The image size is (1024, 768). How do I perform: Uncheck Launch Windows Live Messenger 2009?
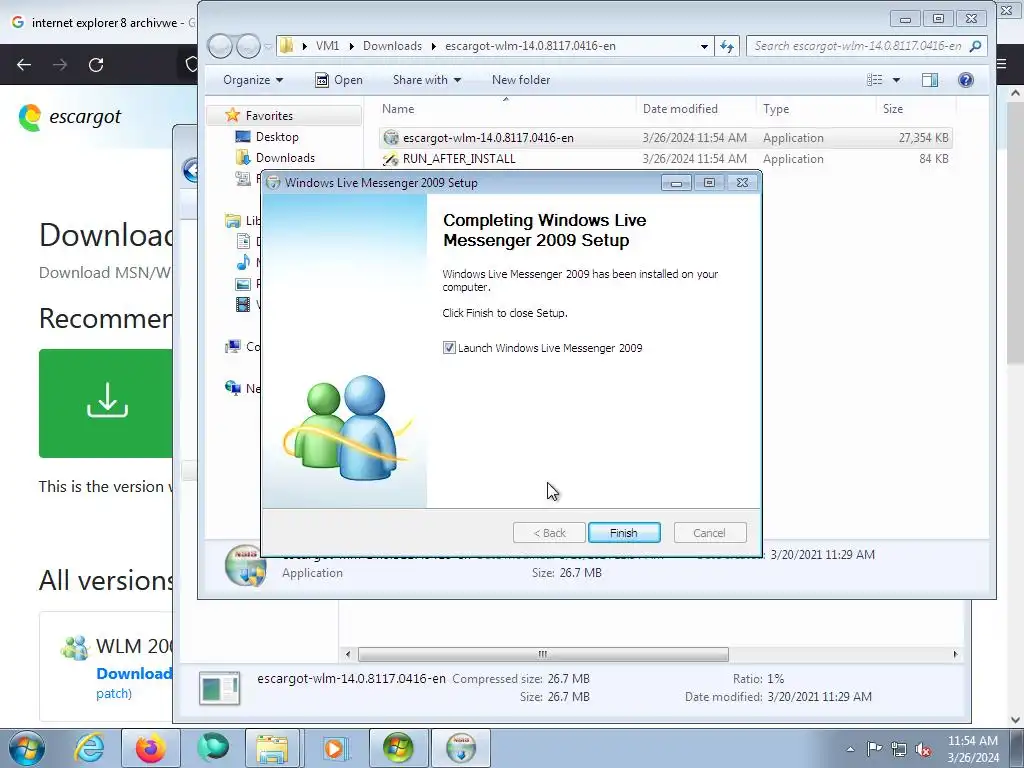(449, 348)
